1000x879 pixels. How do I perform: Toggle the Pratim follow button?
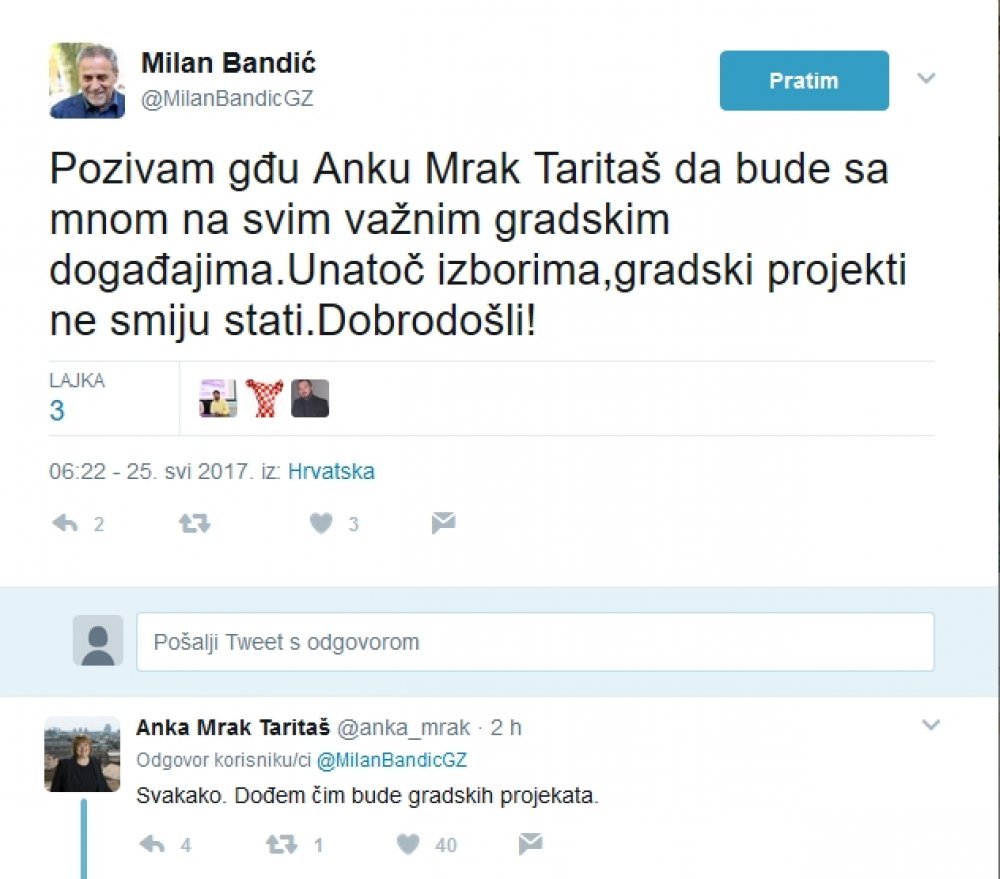[804, 80]
